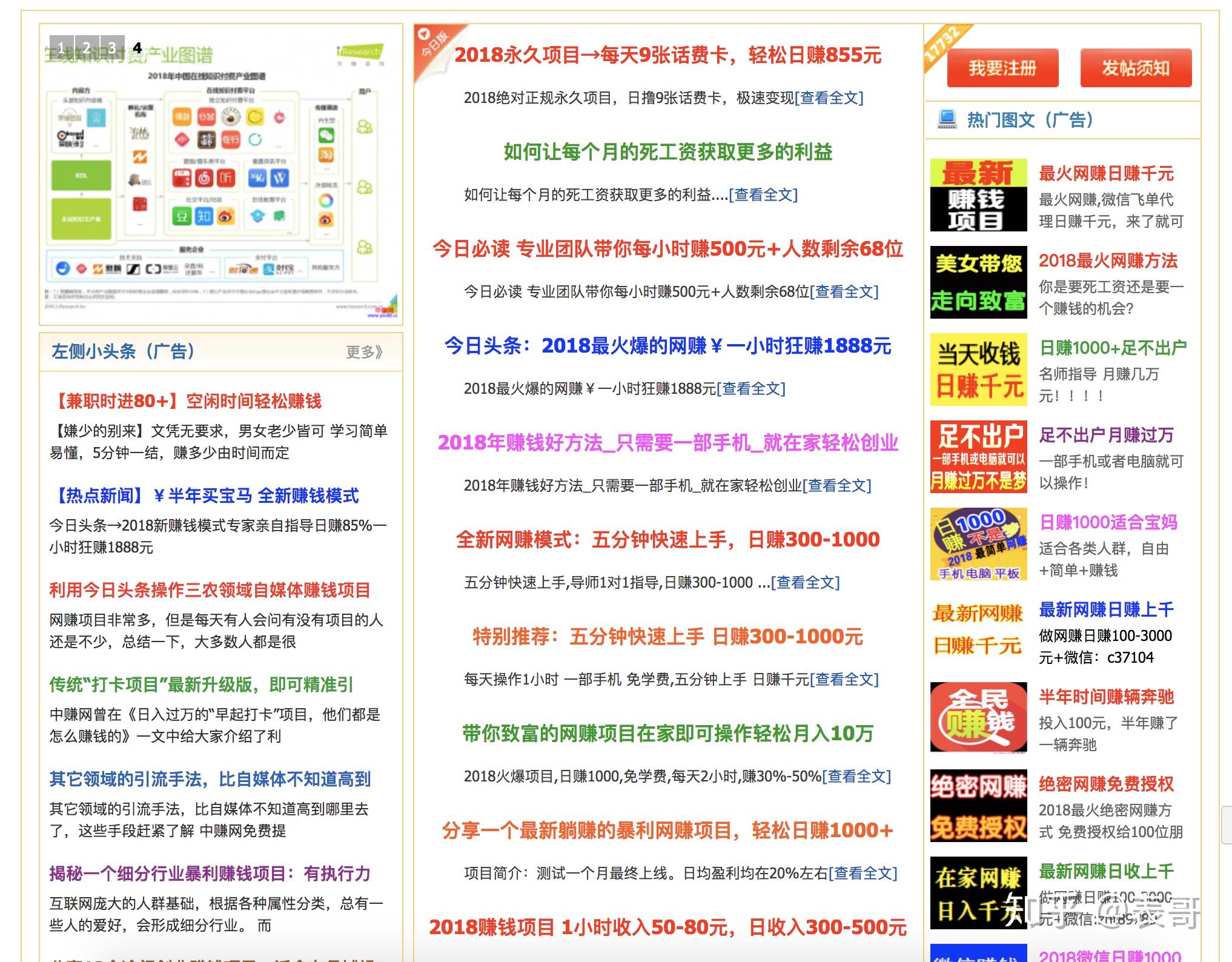
Task: Click the 发帖须知 posting rules button
Action: pyautogui.click(x=1136, y=68)
